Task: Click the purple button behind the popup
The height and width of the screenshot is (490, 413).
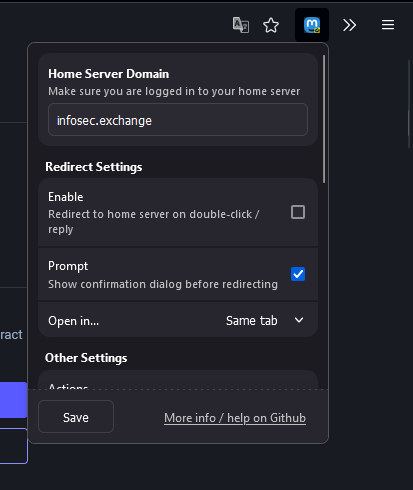Action: coord(13,400)
